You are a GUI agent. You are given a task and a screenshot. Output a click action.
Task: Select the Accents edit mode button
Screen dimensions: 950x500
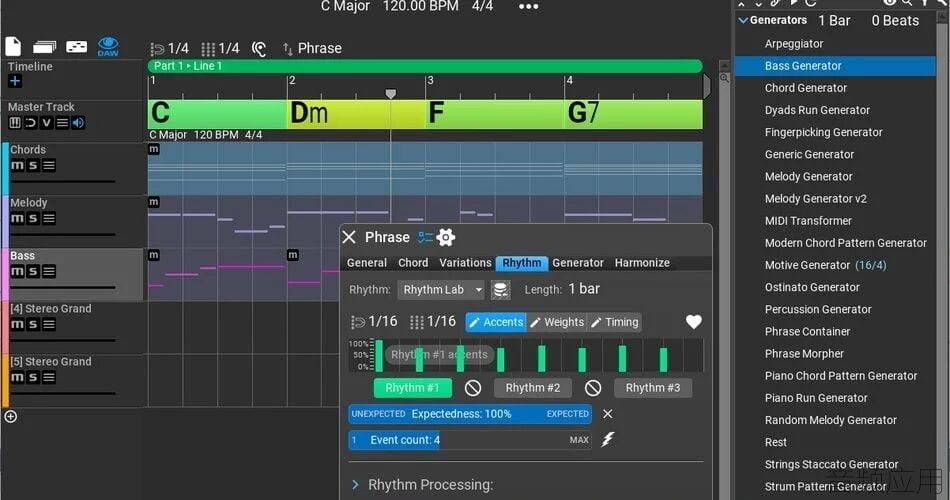tap(496, 322)
